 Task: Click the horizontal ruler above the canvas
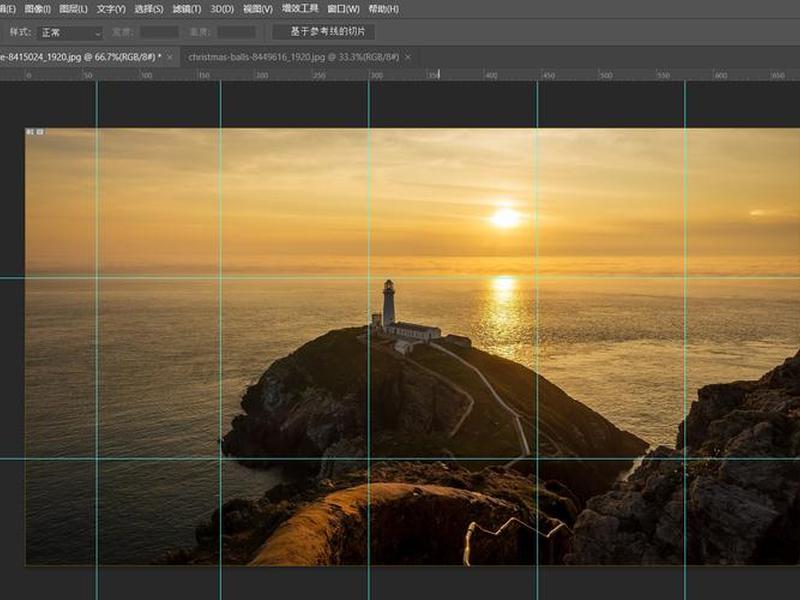pos(400,75)
